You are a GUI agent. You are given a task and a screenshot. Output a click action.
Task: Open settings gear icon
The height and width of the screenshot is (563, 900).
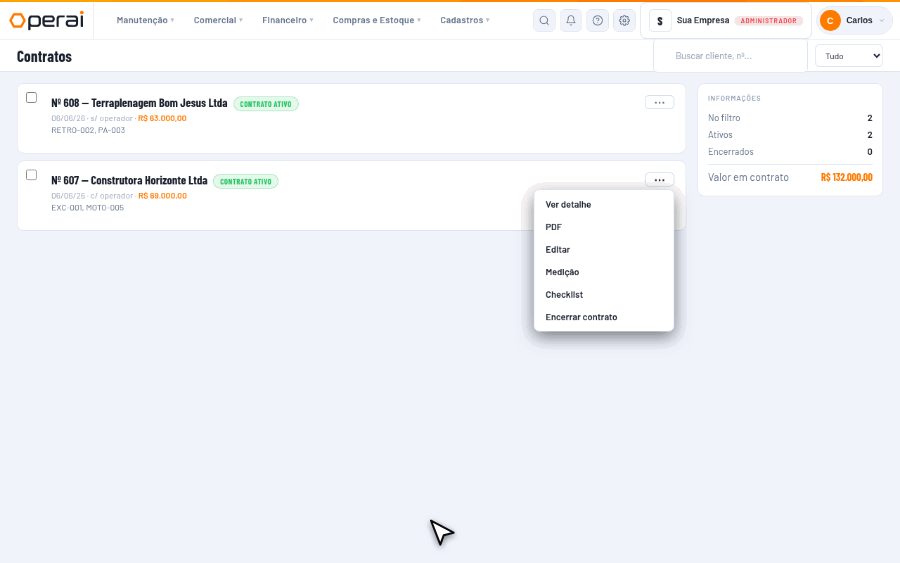[624, 21]
